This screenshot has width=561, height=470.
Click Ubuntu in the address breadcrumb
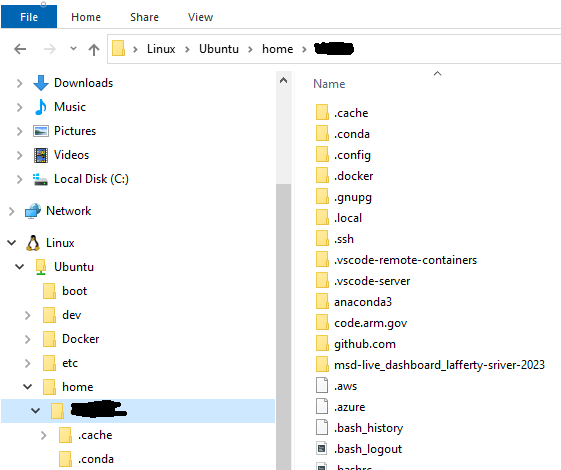[219, 49]
